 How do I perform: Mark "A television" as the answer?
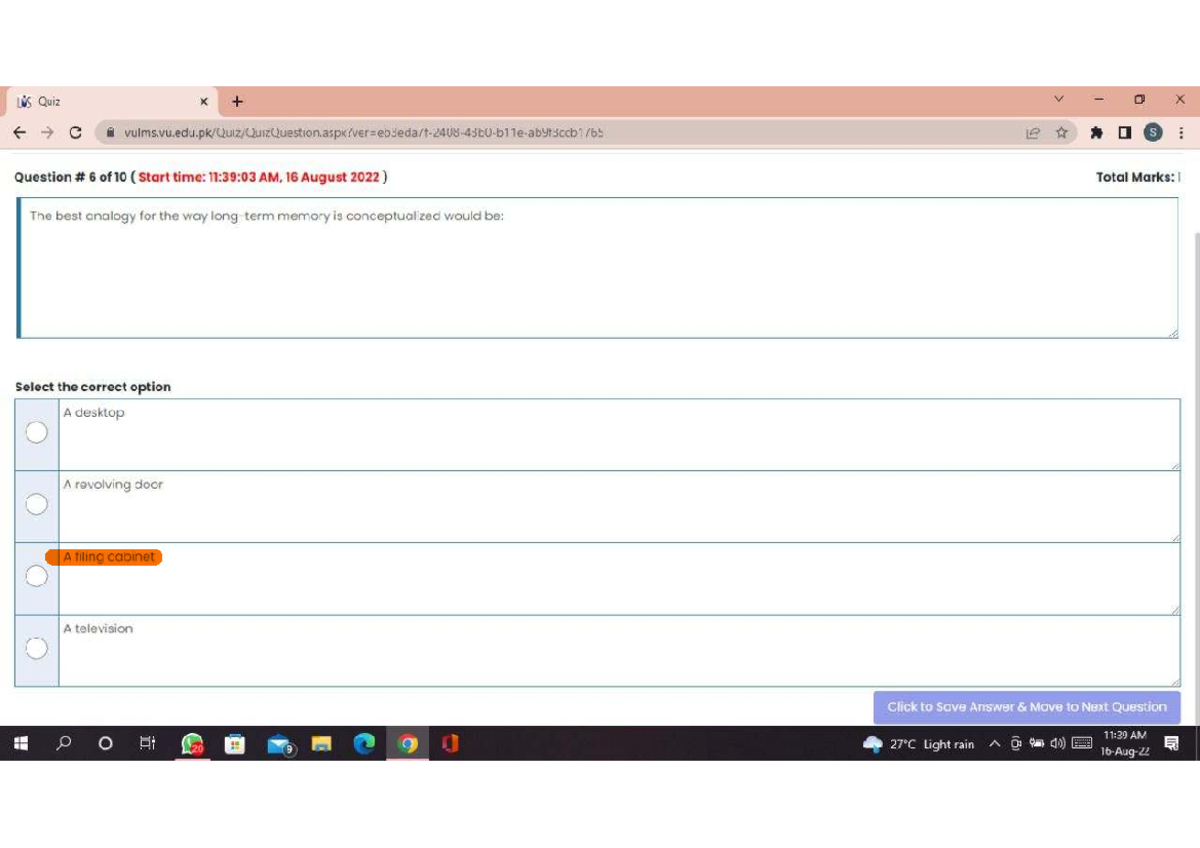tap(36, 648)
